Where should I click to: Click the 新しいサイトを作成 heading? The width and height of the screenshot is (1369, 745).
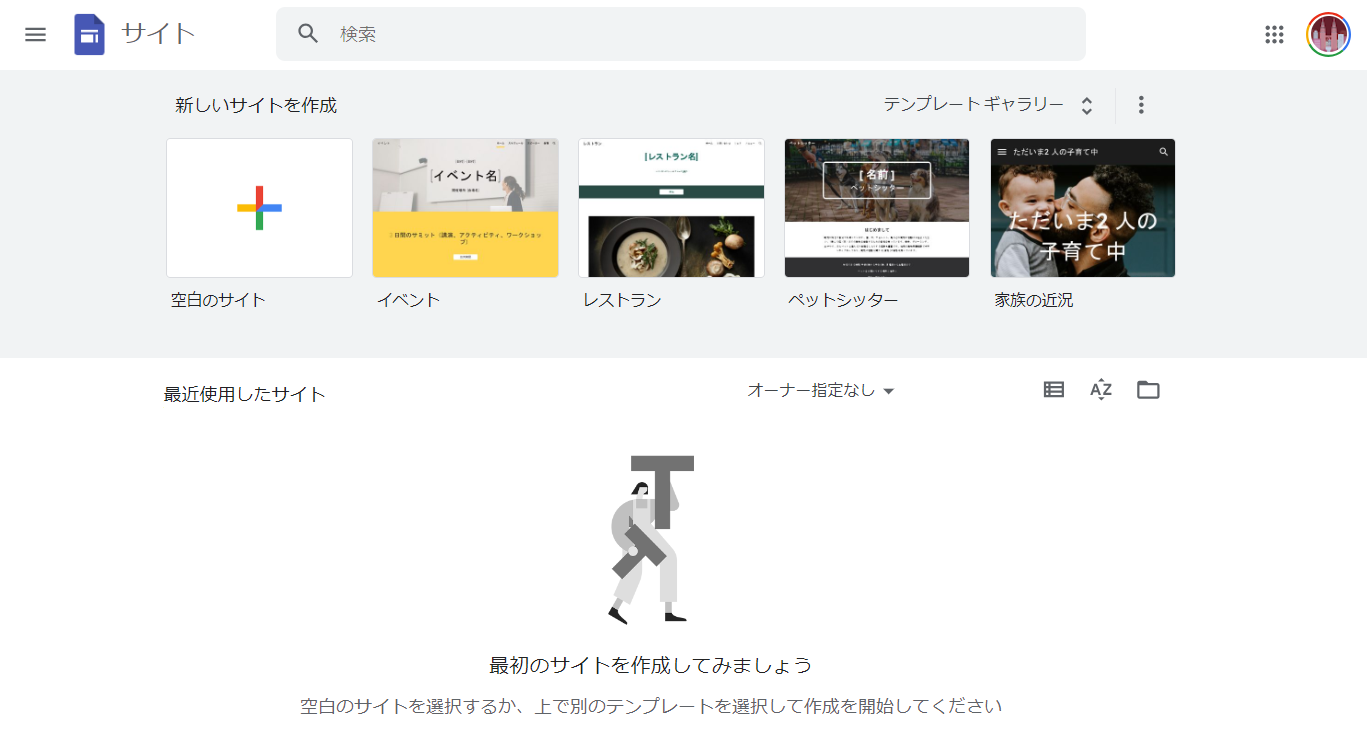coord(256,105)
